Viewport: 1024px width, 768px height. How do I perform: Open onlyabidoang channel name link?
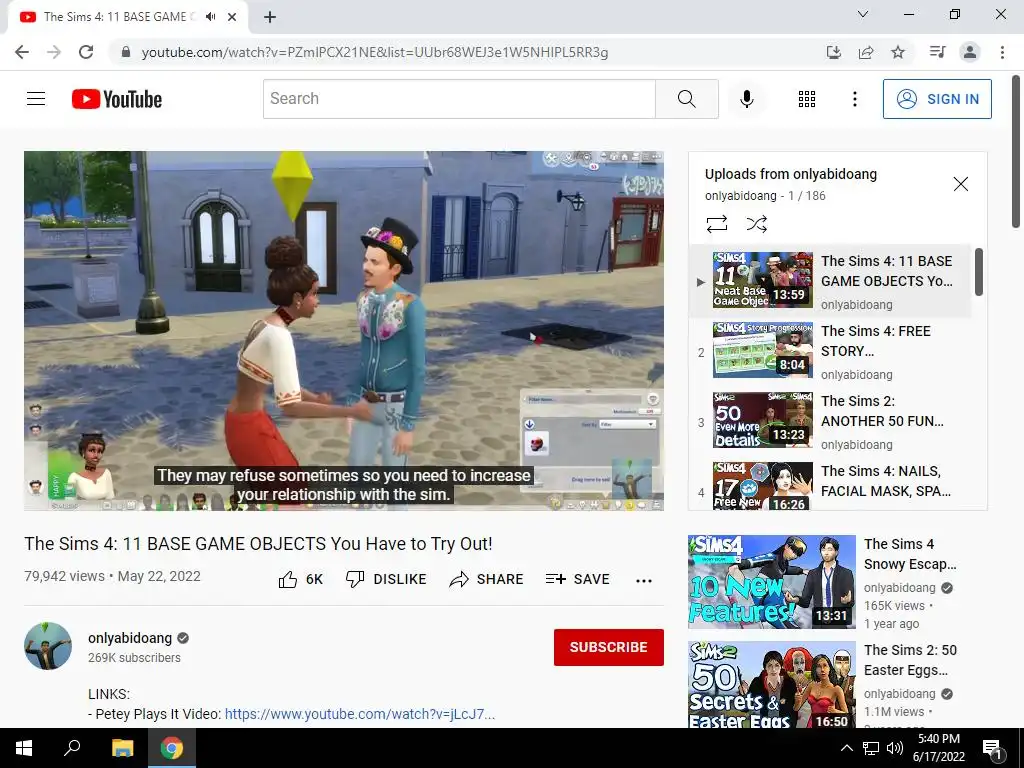(x=130, y=638)
